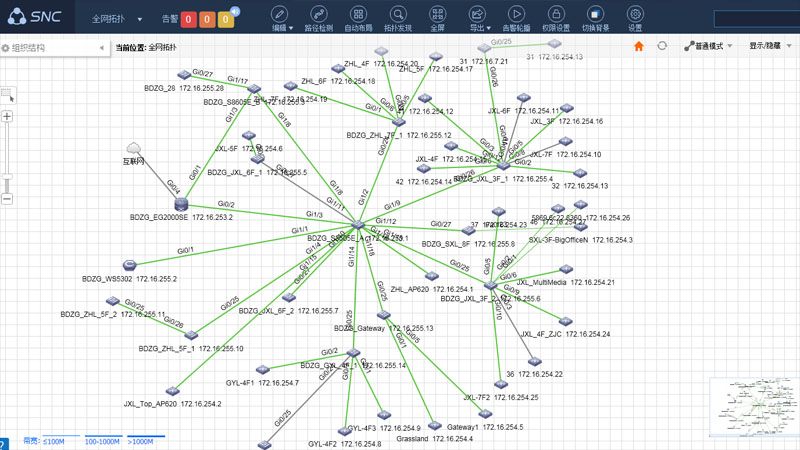
Task: Click the orange home icon
Action: pyautogui.click(x=639, y=46)
